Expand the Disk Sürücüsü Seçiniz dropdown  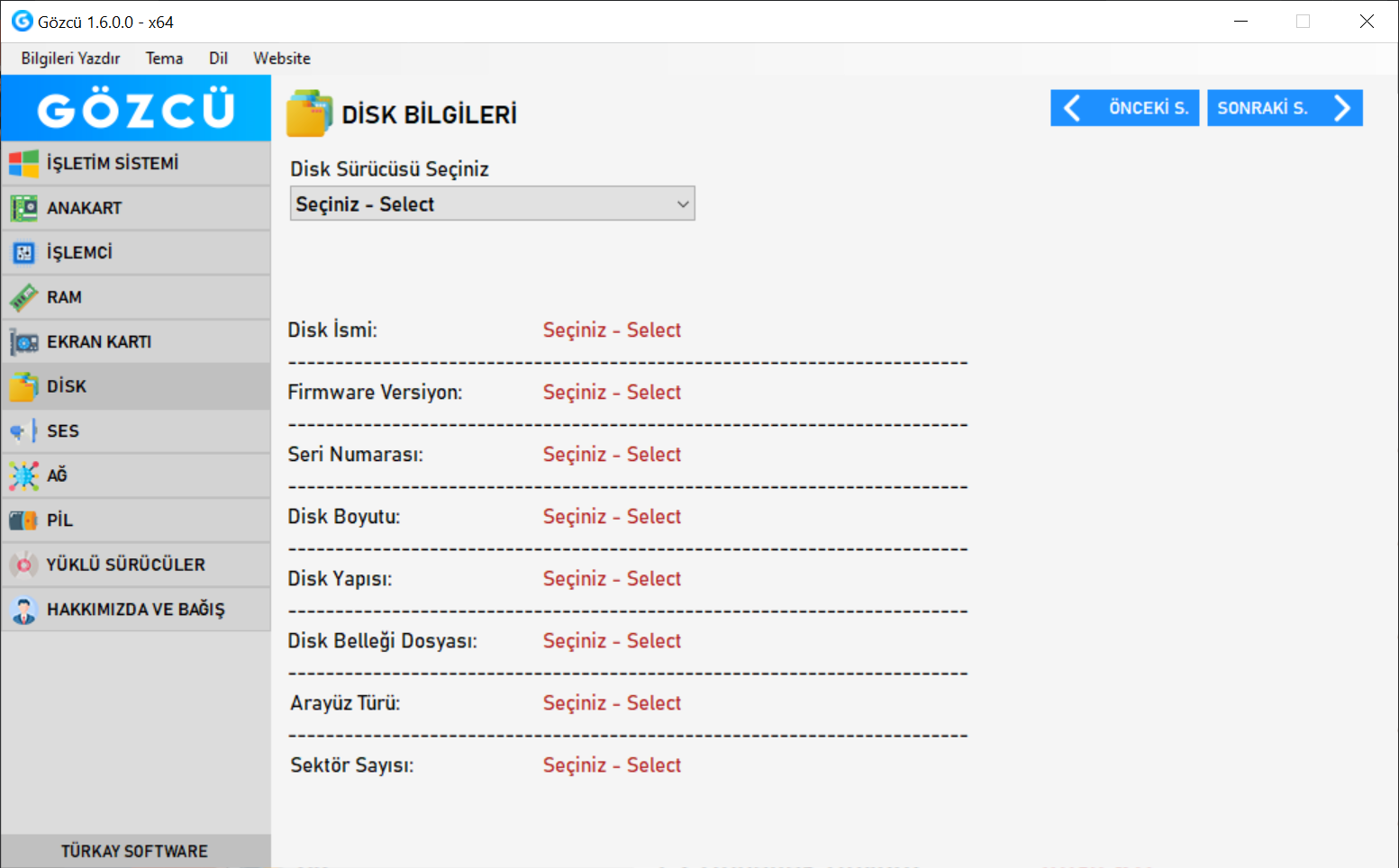pyautogui.click(x=493, y=204)
